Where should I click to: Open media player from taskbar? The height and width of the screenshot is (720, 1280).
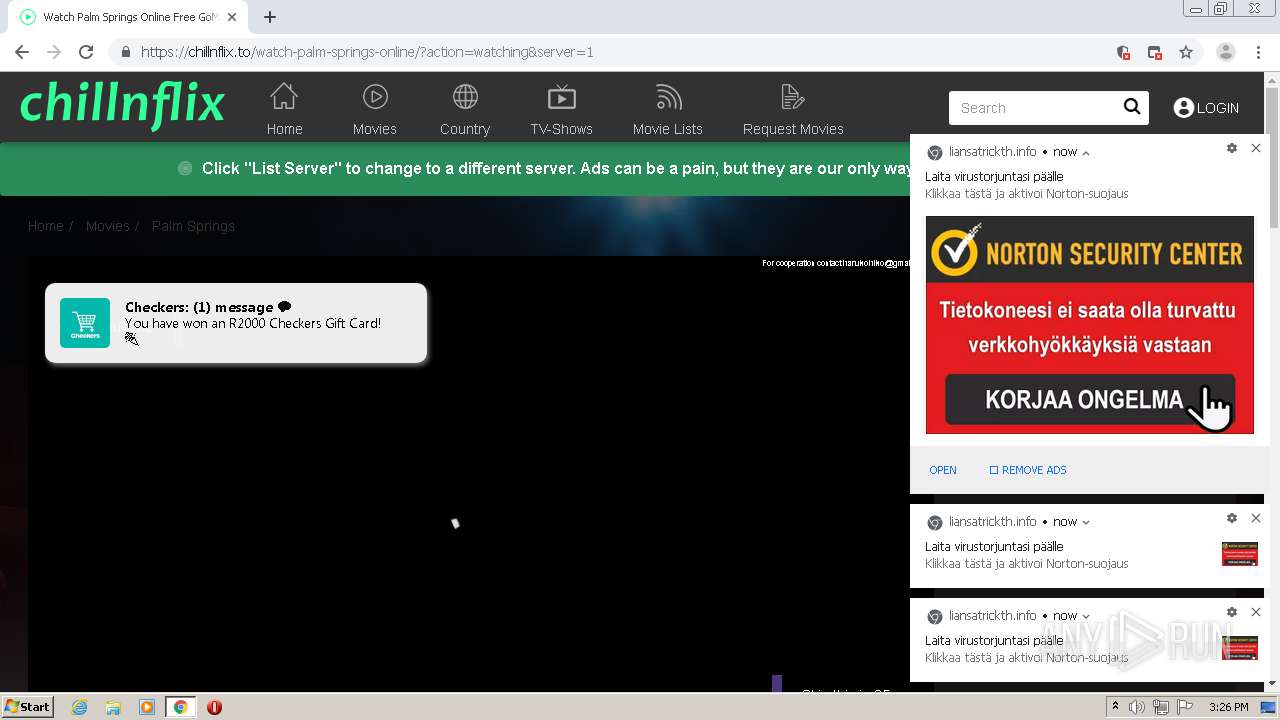(x=147, y=707)
